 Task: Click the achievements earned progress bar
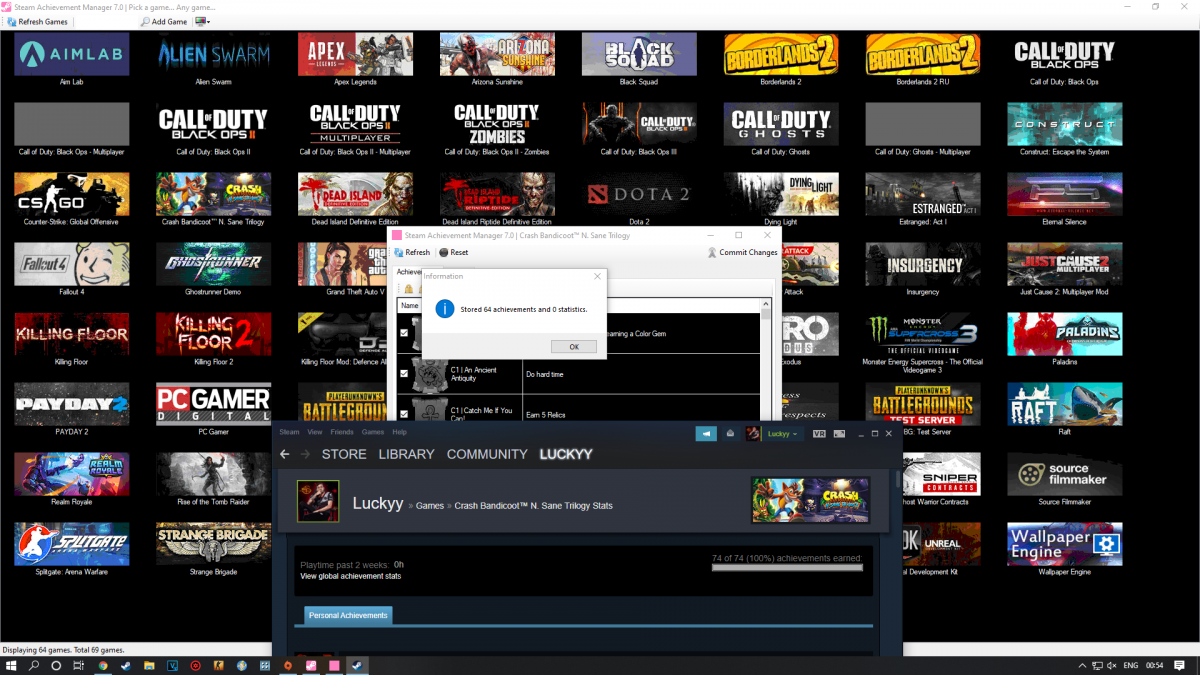click(786, 567)
